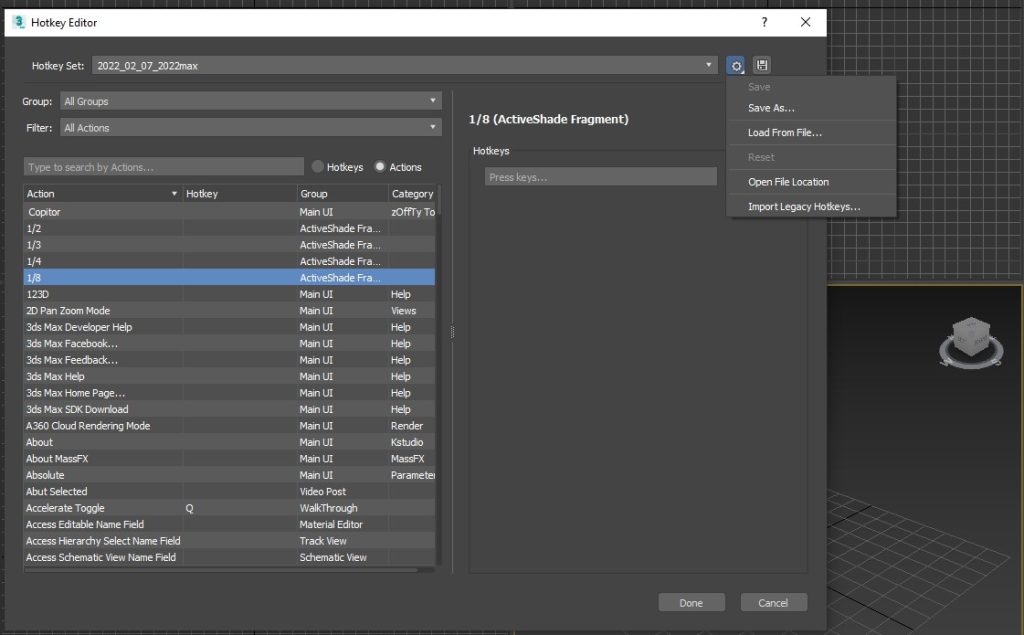Viewport: 1024px width, 635px height.
Task: Open the Hotkey Set dropdown
Action: click(x=405, y=65)
